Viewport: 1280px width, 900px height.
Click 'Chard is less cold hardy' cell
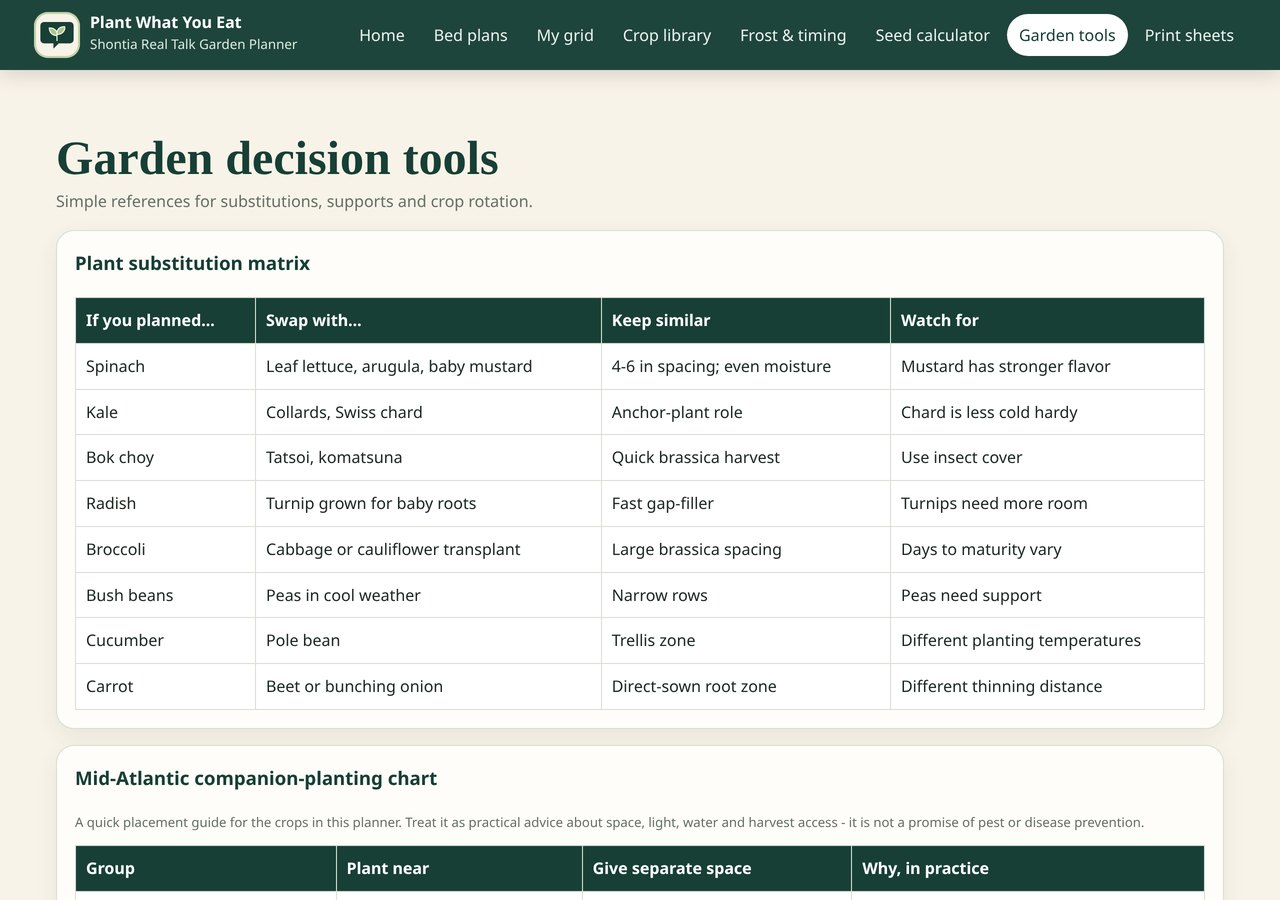click(1047, 412)
